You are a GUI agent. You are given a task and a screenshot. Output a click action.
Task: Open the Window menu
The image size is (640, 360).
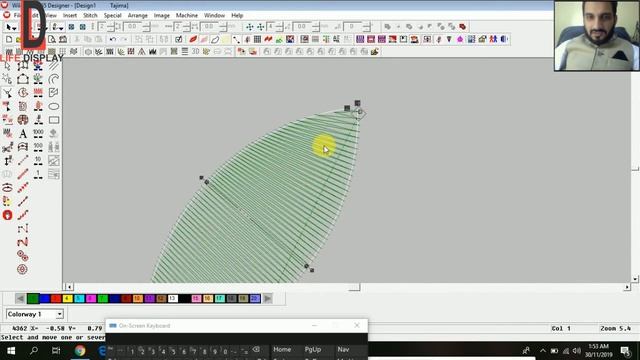coord(214,16)
